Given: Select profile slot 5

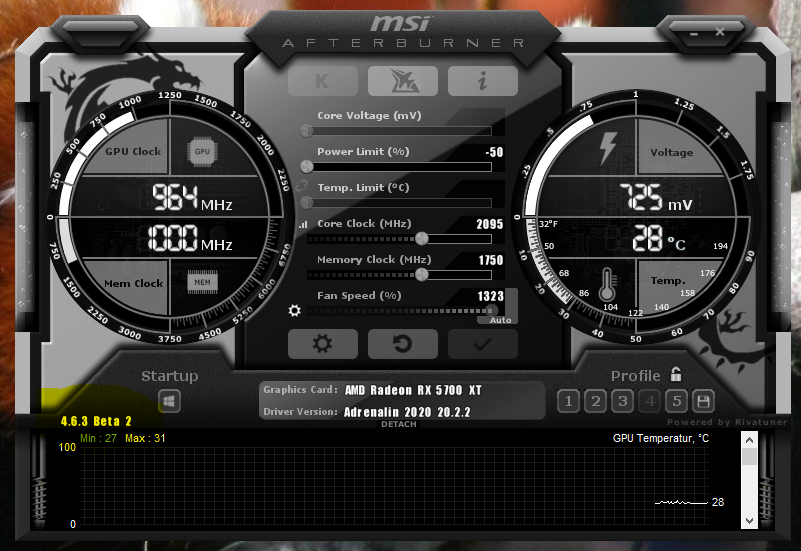Looking at the screenshot, I should click(677, 401).
